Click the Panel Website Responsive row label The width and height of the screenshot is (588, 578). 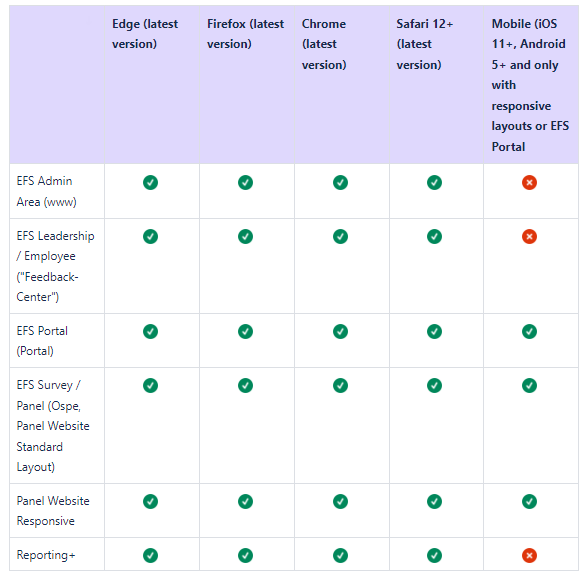(53, 511)
